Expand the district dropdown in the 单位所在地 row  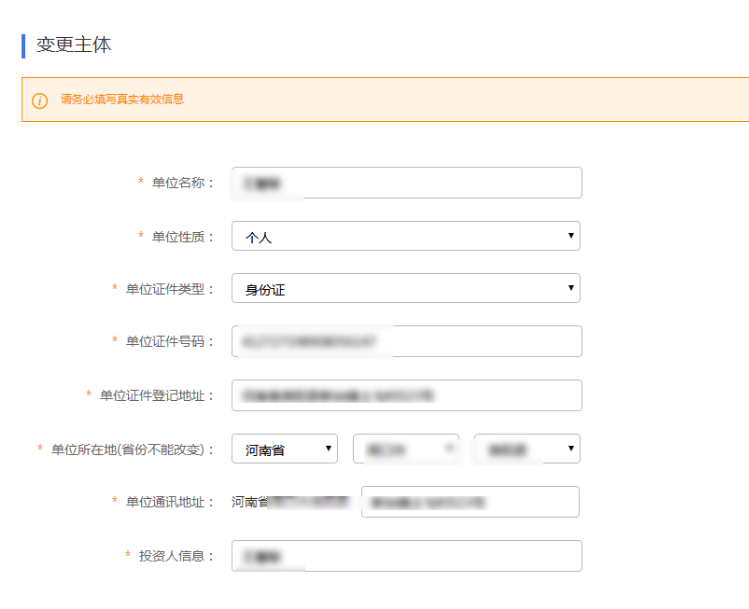point(527,449)
